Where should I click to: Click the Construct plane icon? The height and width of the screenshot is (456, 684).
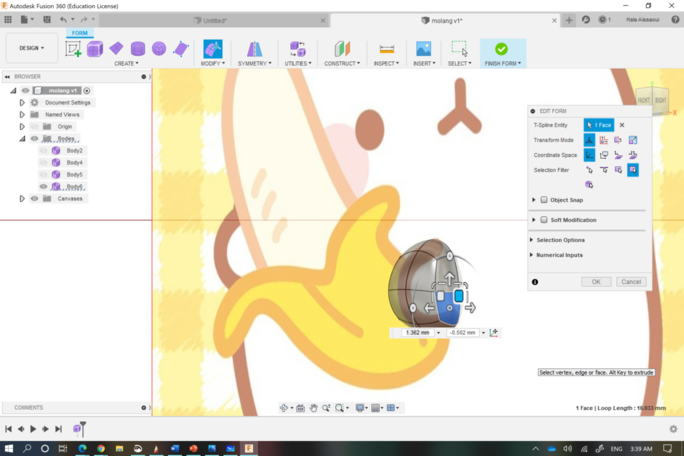342,49
